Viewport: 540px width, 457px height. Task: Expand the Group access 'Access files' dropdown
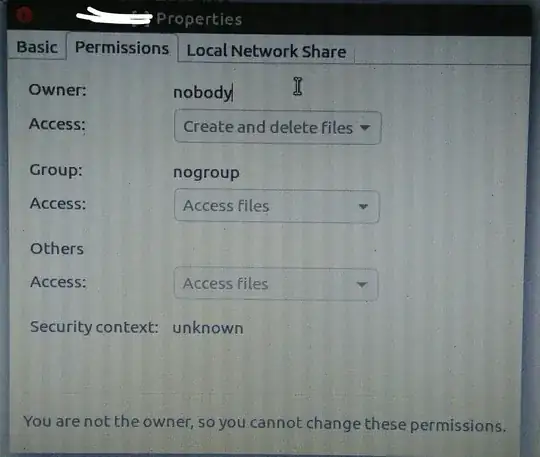point(277,206)
